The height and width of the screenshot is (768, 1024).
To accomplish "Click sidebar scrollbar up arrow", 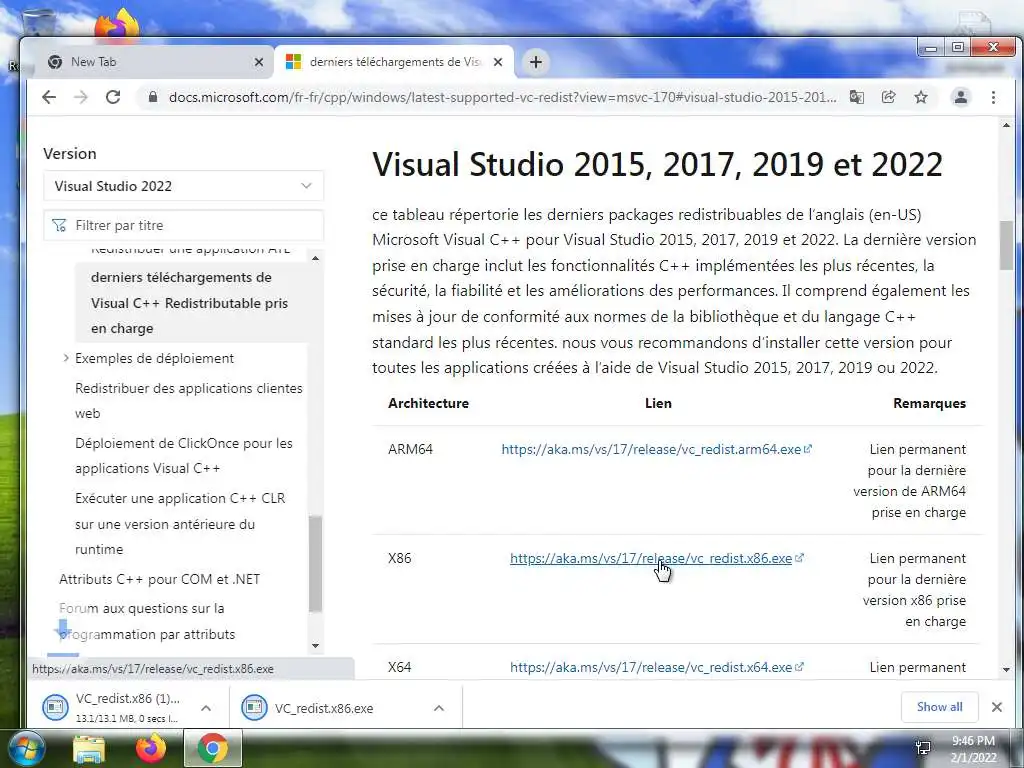I will (x=315, y=259).
